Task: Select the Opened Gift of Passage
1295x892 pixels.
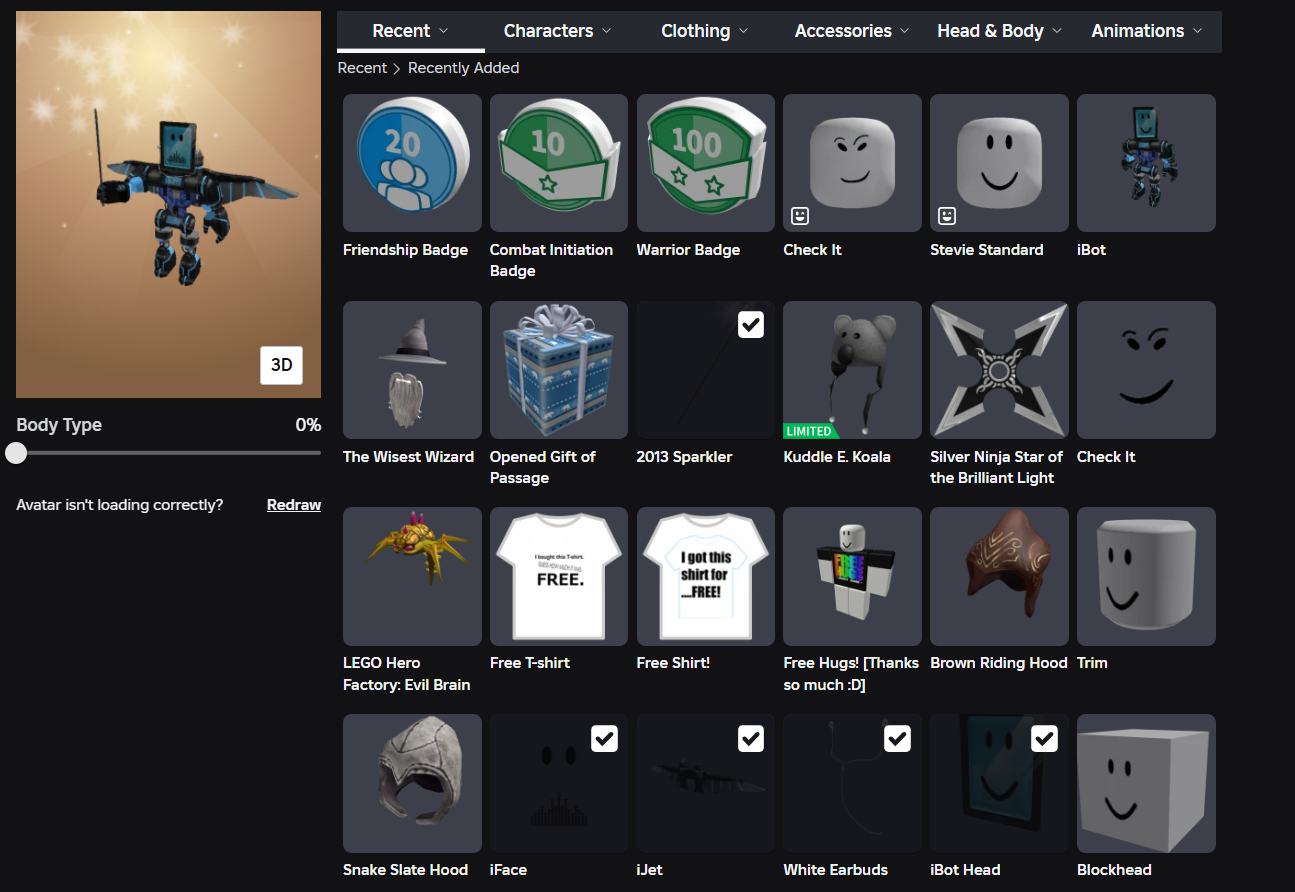Action: pyautogui.click(x=559, y=370)
